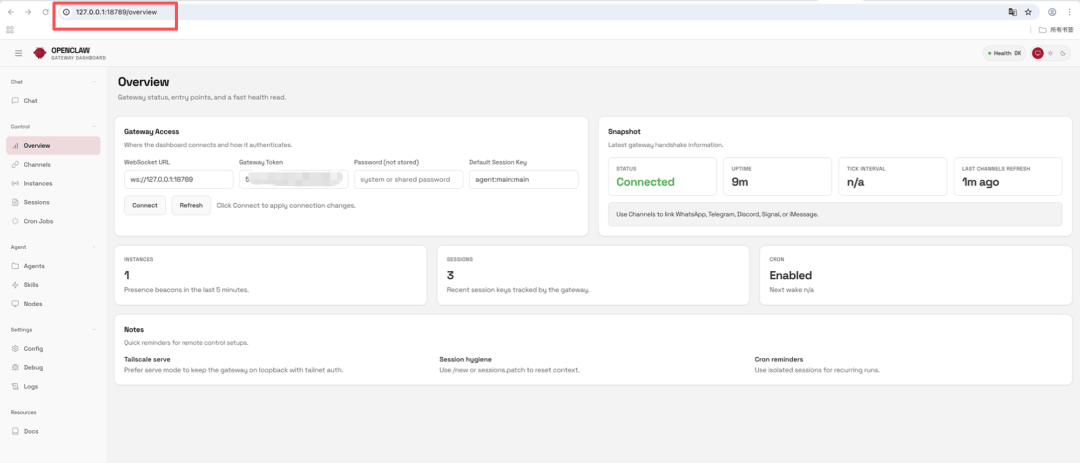Enable light theme with the sun icon
The width and height of the screenshot is (1080, 463).
[1051, 53]
